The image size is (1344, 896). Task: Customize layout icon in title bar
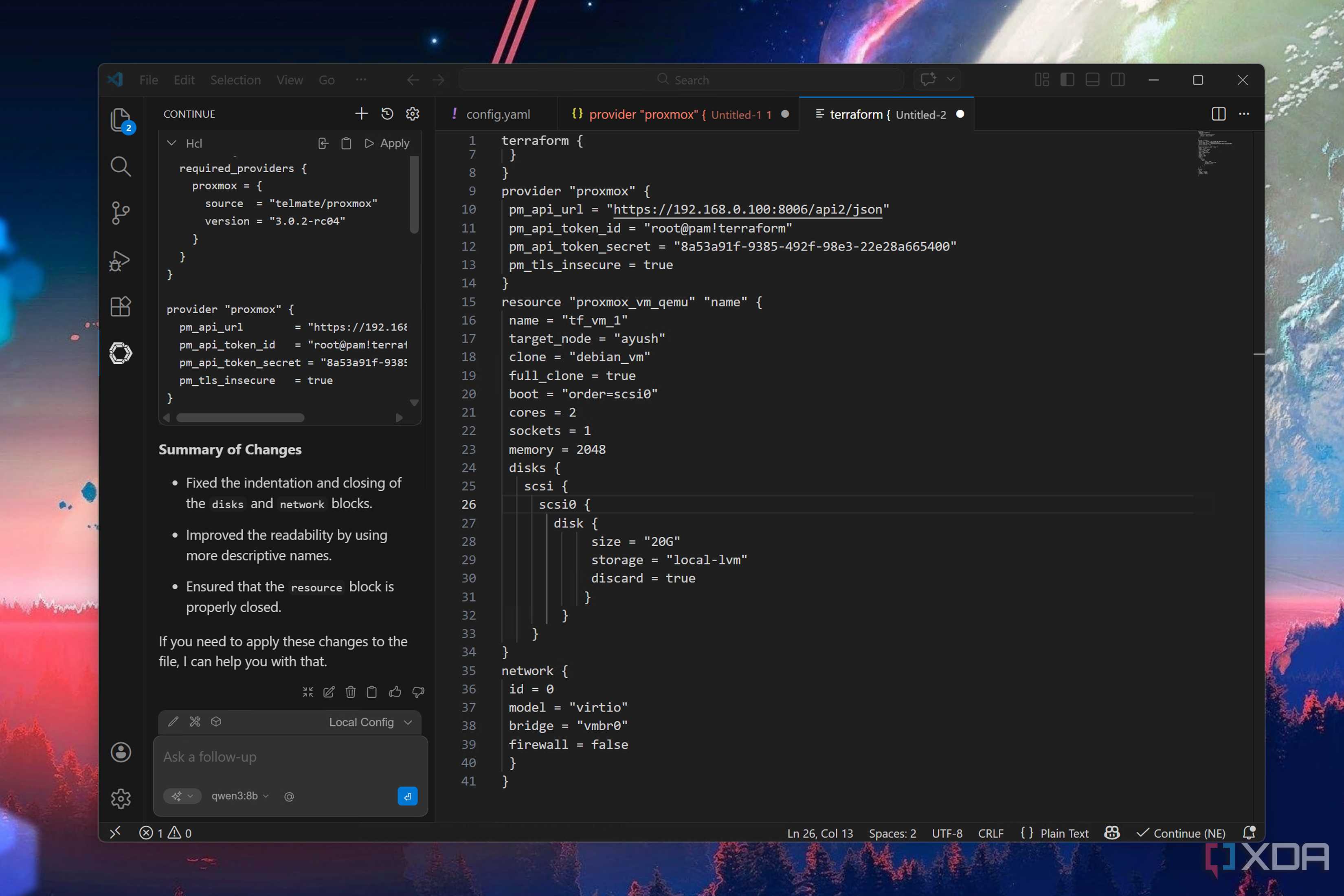1042,79
